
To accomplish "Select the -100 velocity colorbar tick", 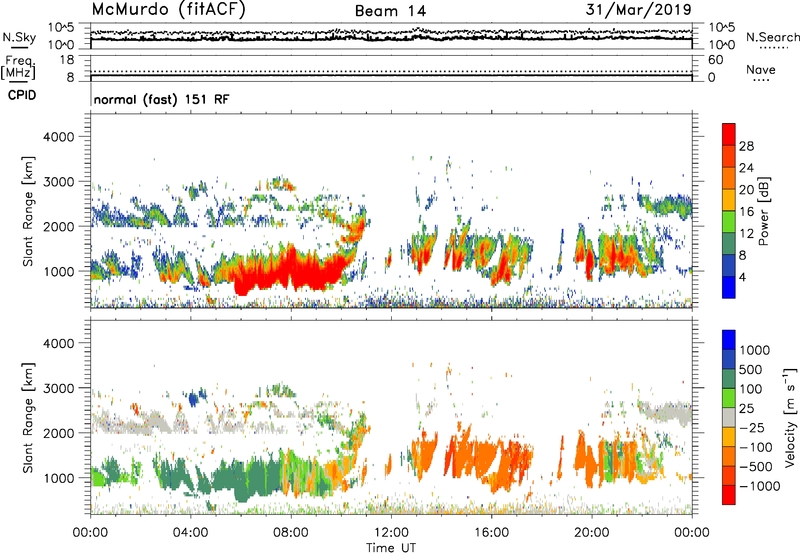I will click(756, 447).
